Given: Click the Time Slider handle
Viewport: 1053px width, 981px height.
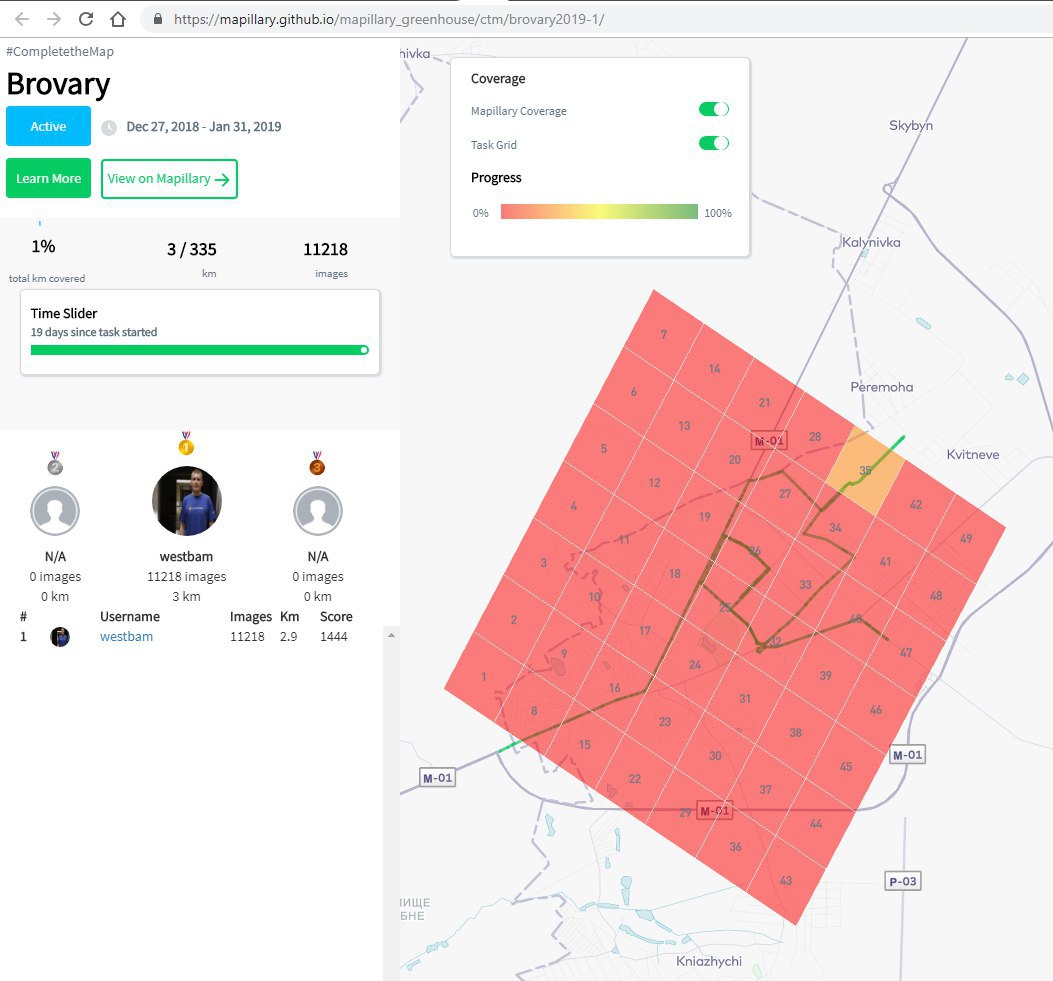Looking at the screenshot, I should coord(364,350).
